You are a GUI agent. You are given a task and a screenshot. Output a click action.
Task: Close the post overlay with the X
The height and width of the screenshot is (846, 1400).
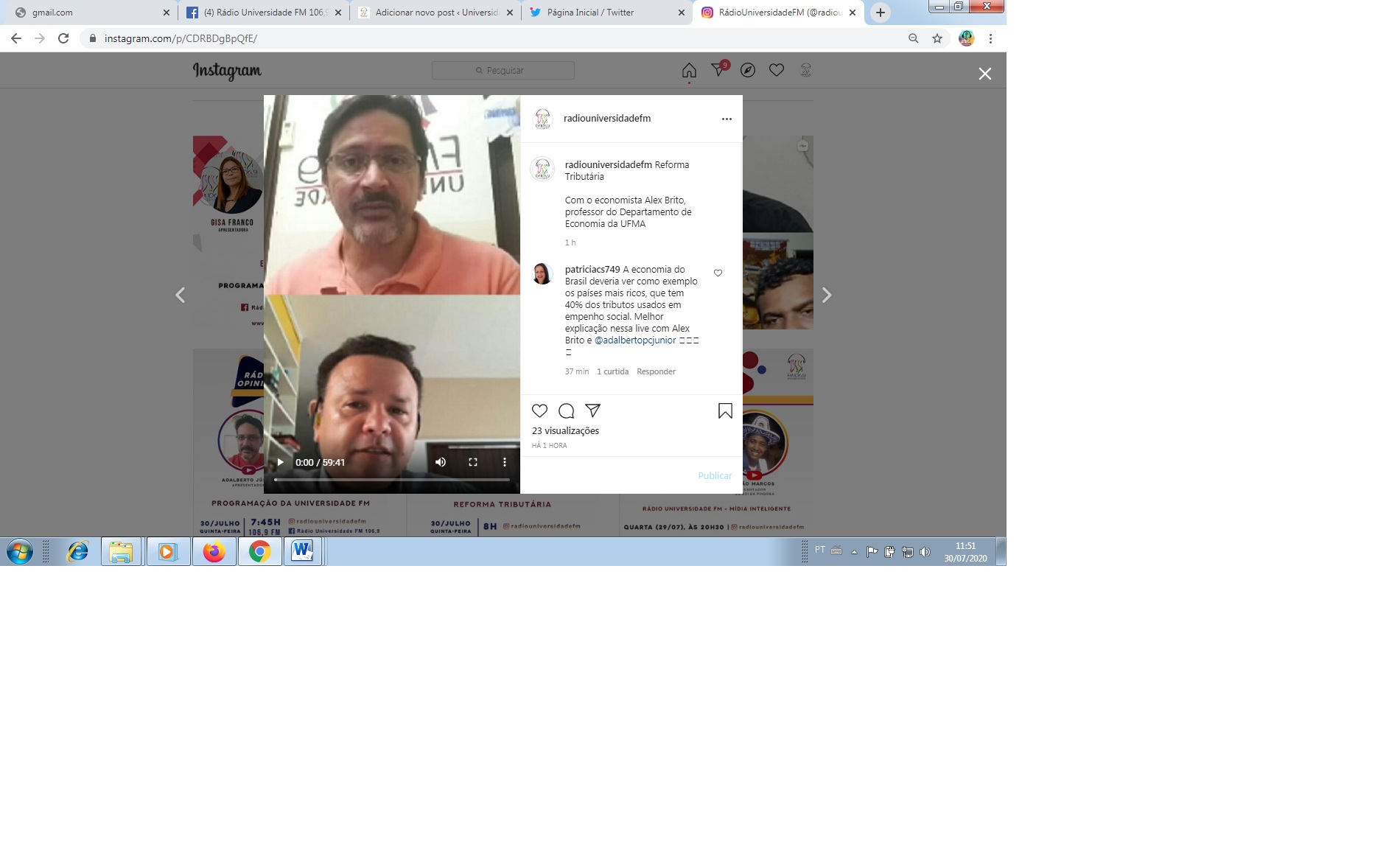click(985, 74)
